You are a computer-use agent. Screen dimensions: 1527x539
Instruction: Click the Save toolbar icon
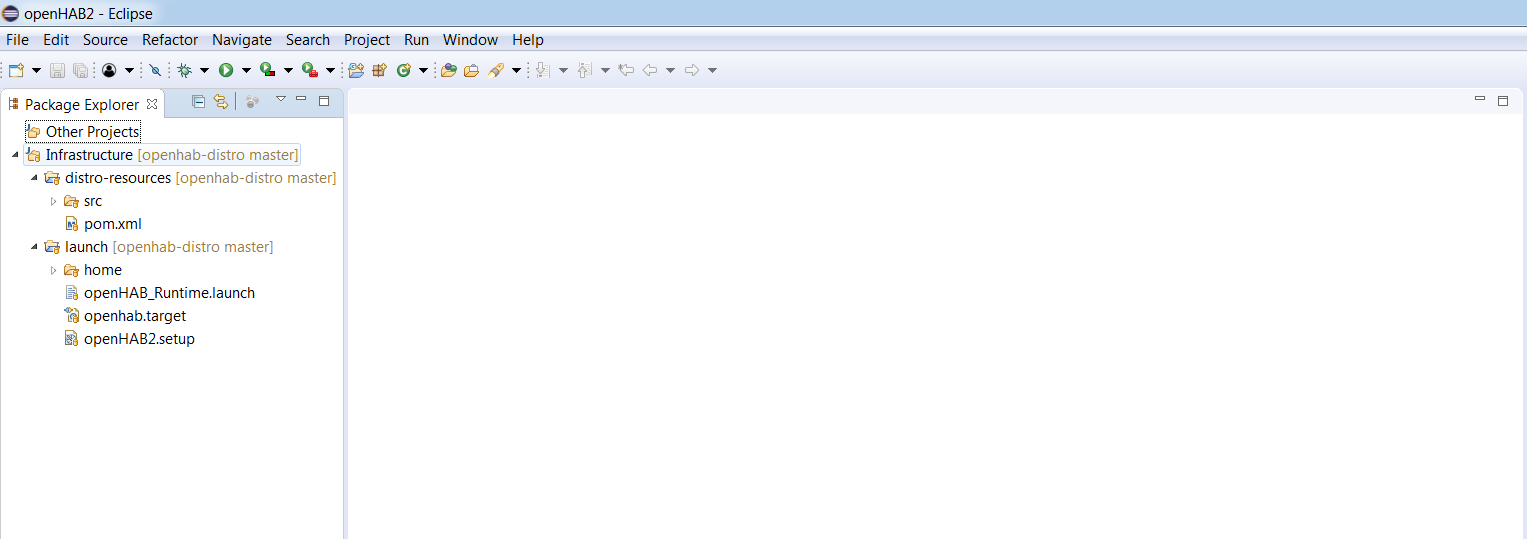(57, 70)
